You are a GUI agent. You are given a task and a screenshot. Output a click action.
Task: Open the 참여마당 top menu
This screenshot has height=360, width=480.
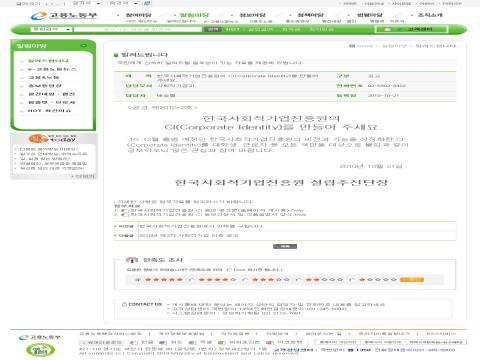coord(139,15)
